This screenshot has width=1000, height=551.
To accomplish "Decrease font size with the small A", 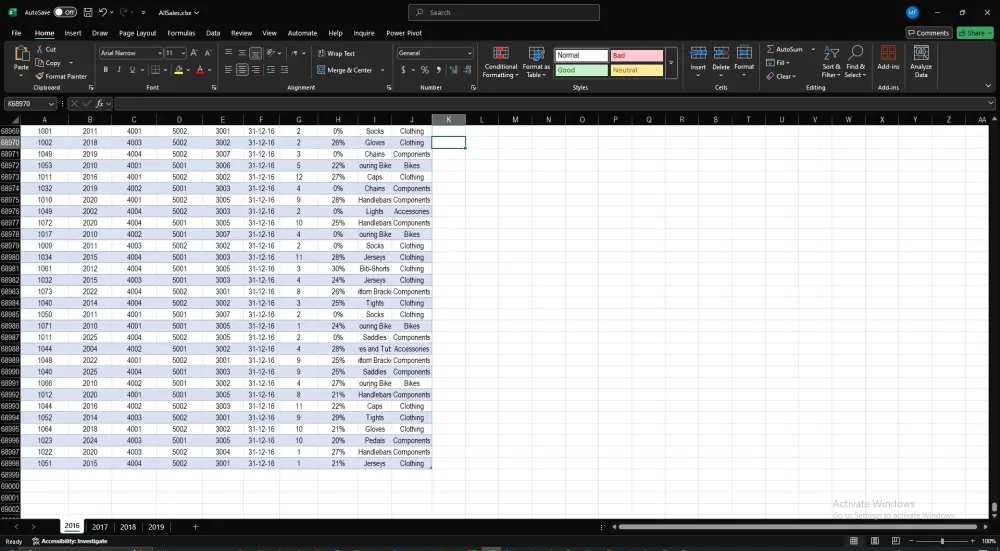I will click(208, 53).
